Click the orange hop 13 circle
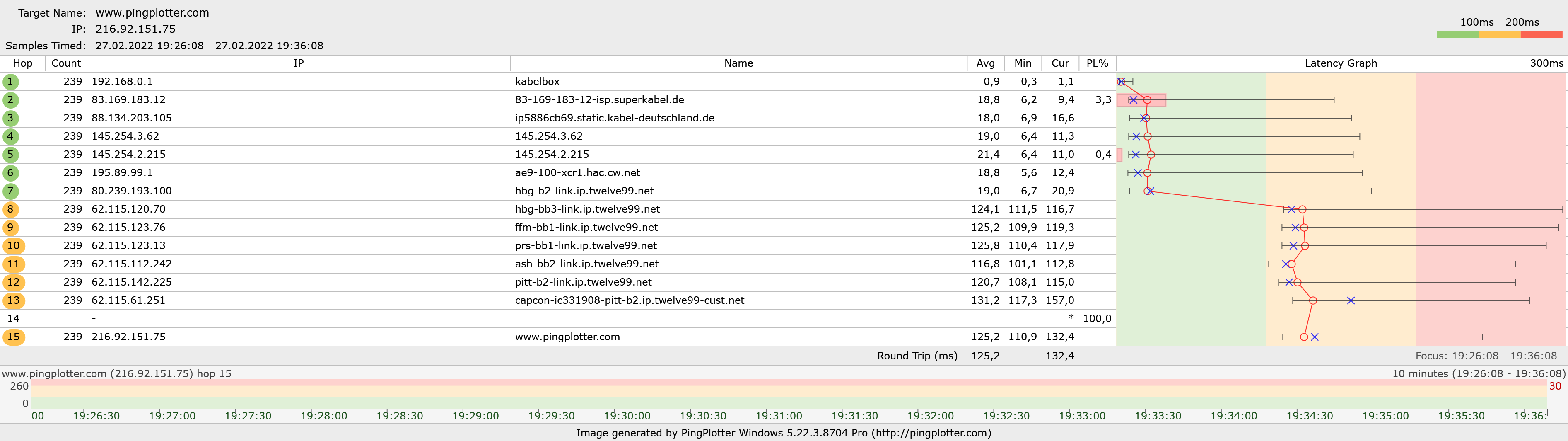Image resolution: width=1568 pixels, height=441 pixels. click(x=13, y=301)
